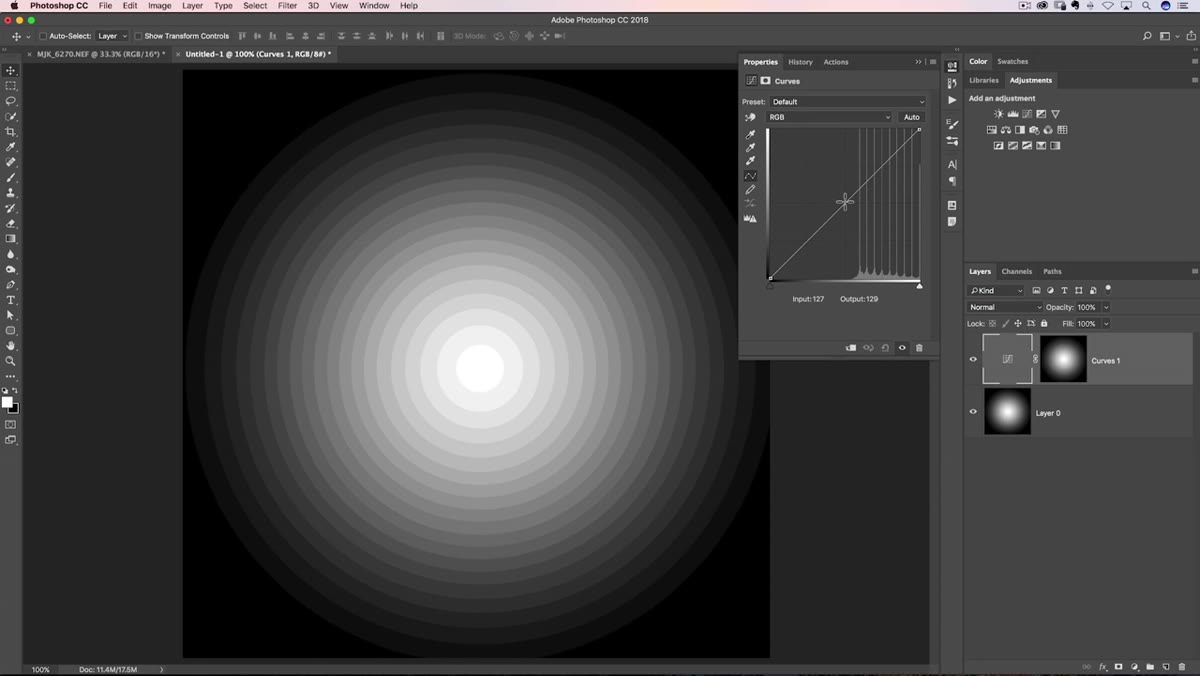Open the Auto-Select Layer dropdown

[111, 36]
